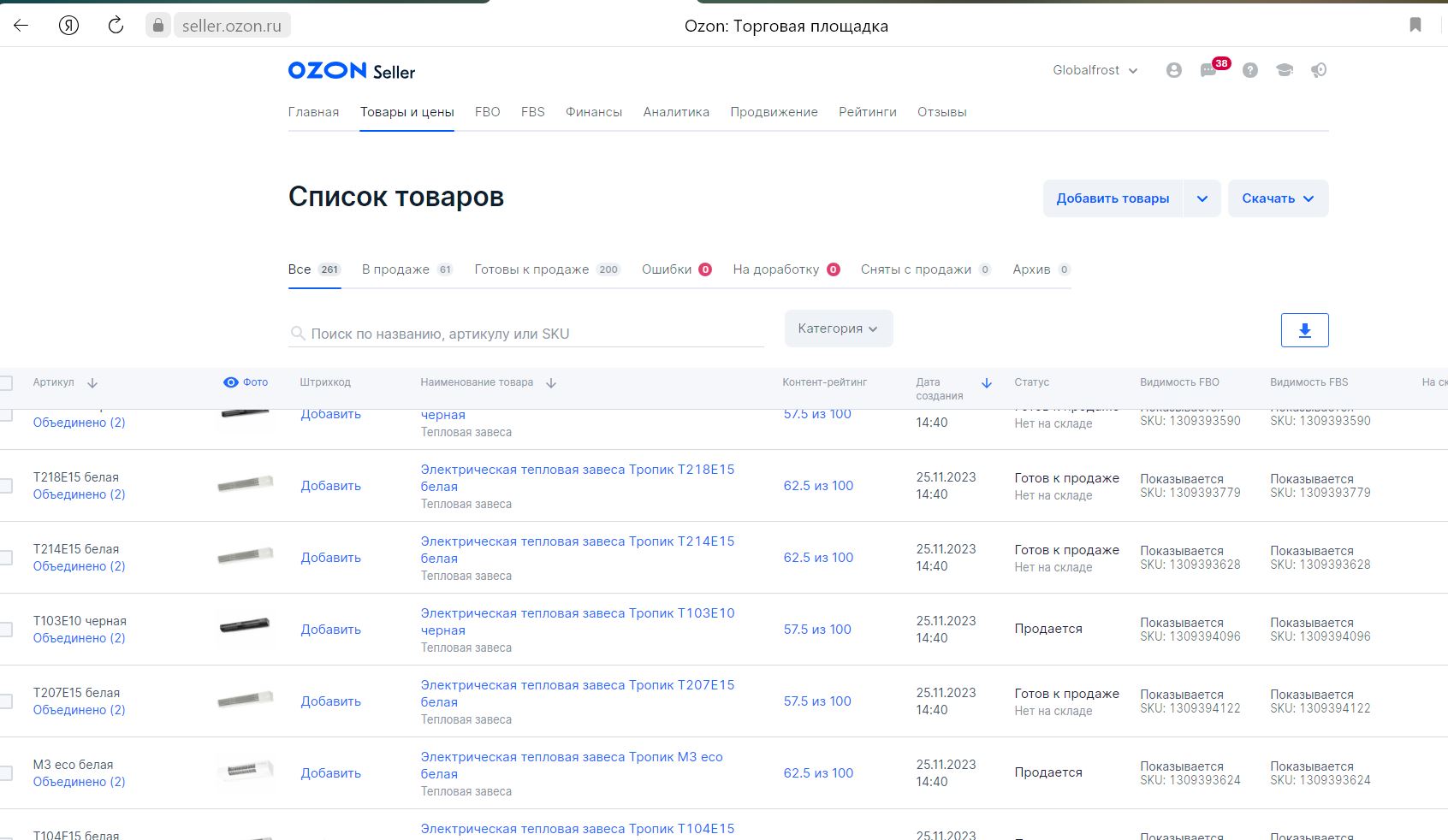1448x840 pixels.
Task: Switch to the Готовы к продаже tab
Action: [547, 269]
